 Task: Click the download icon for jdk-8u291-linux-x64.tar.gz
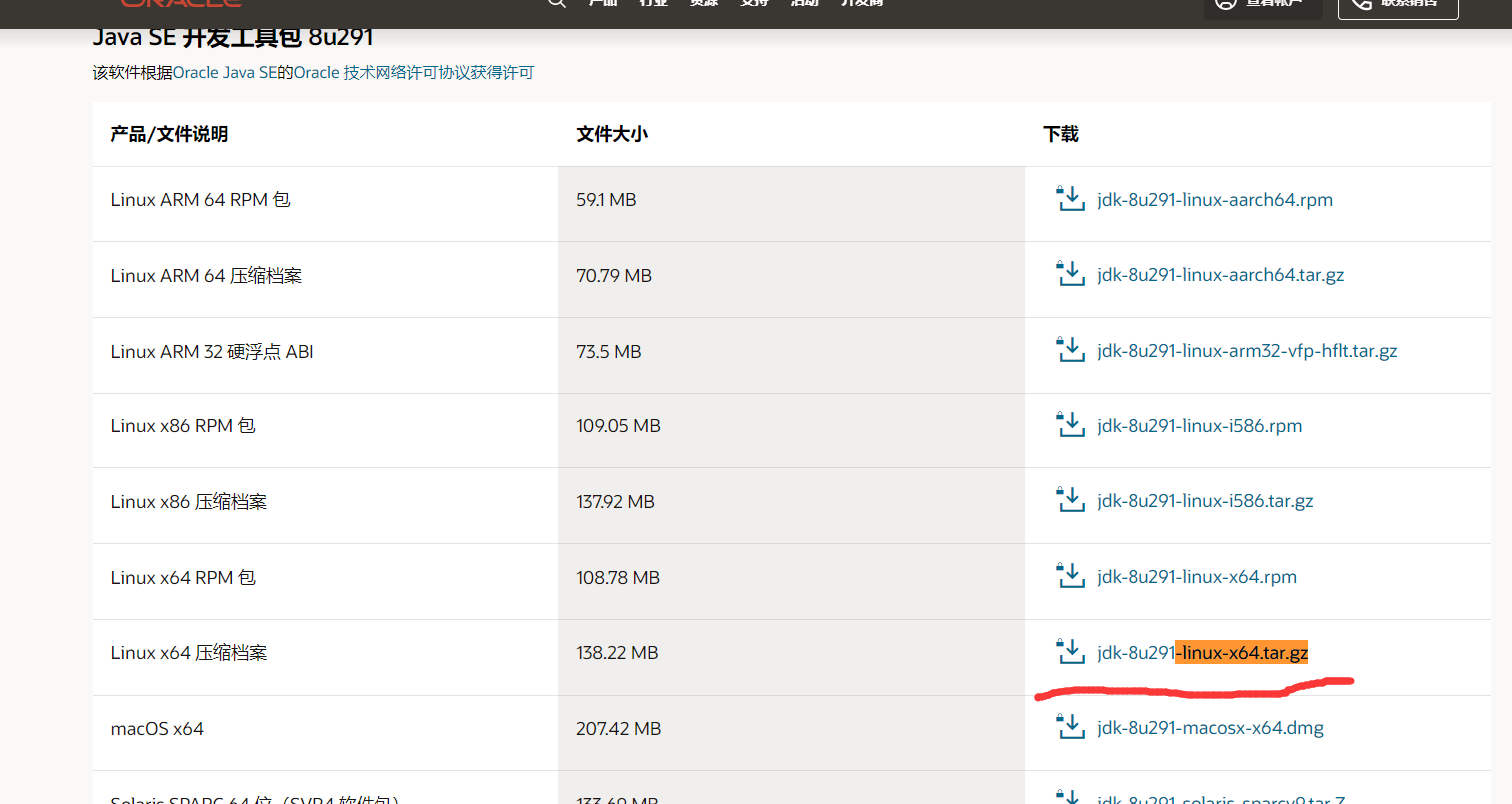click(x=1070, y=652)
